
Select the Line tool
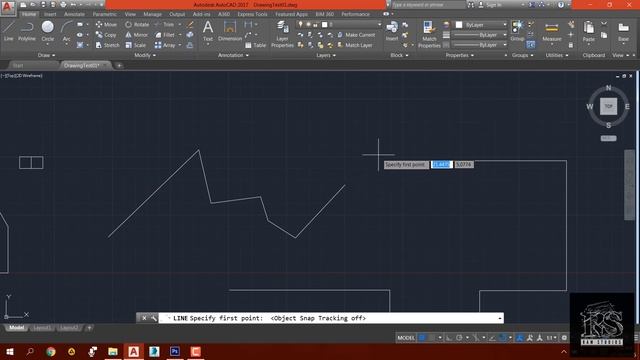(9, 31)
